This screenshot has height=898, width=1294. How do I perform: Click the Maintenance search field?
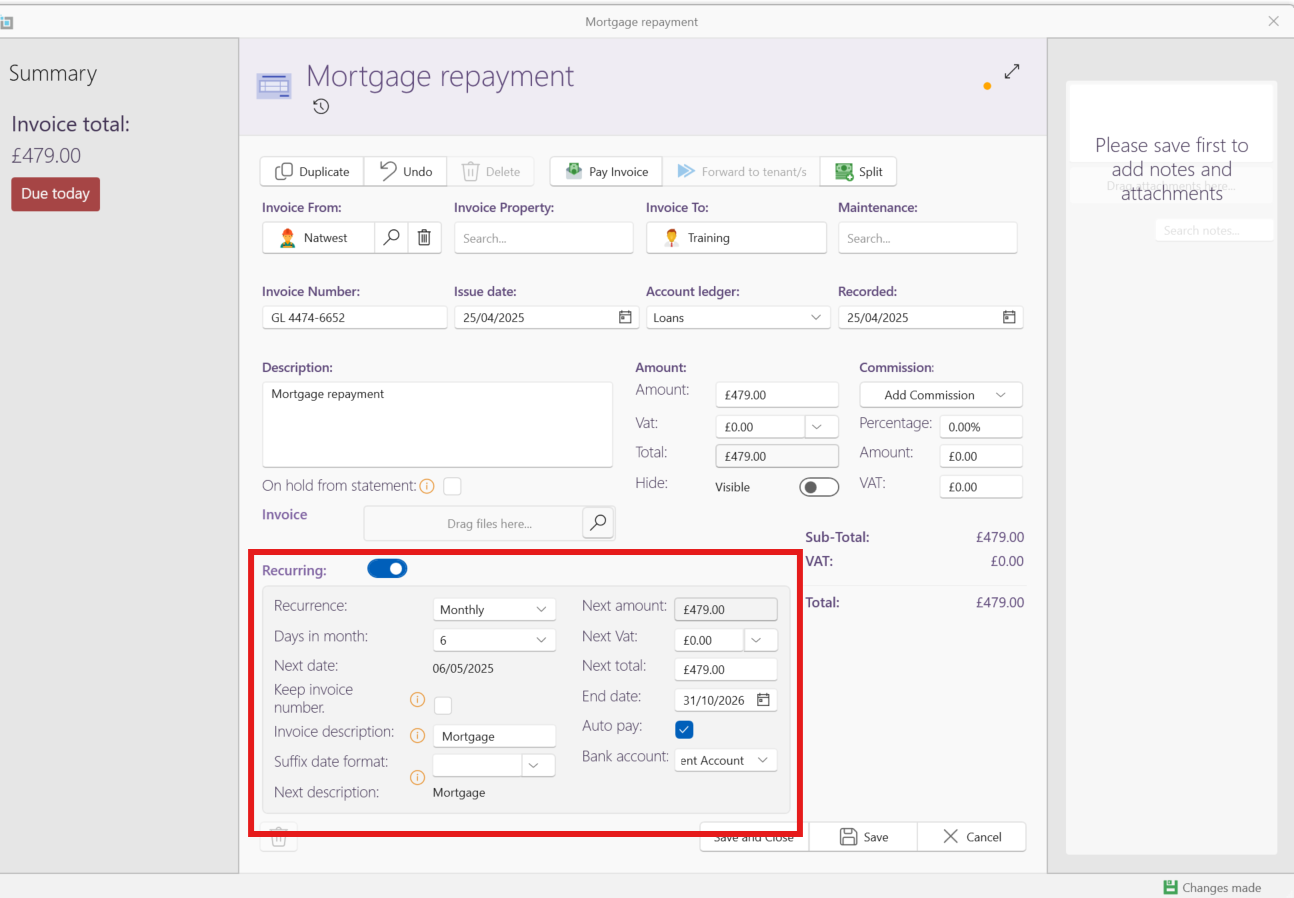pyautogui.click(x=928, y=238)
